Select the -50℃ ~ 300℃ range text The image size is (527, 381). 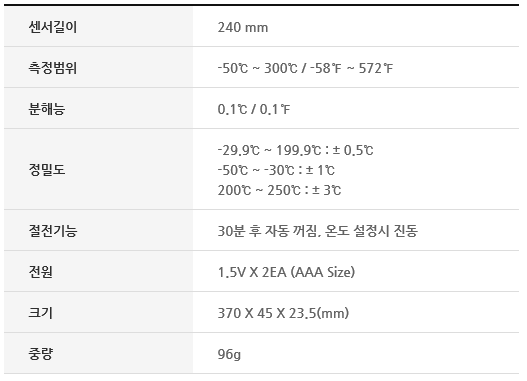point(257,68)
